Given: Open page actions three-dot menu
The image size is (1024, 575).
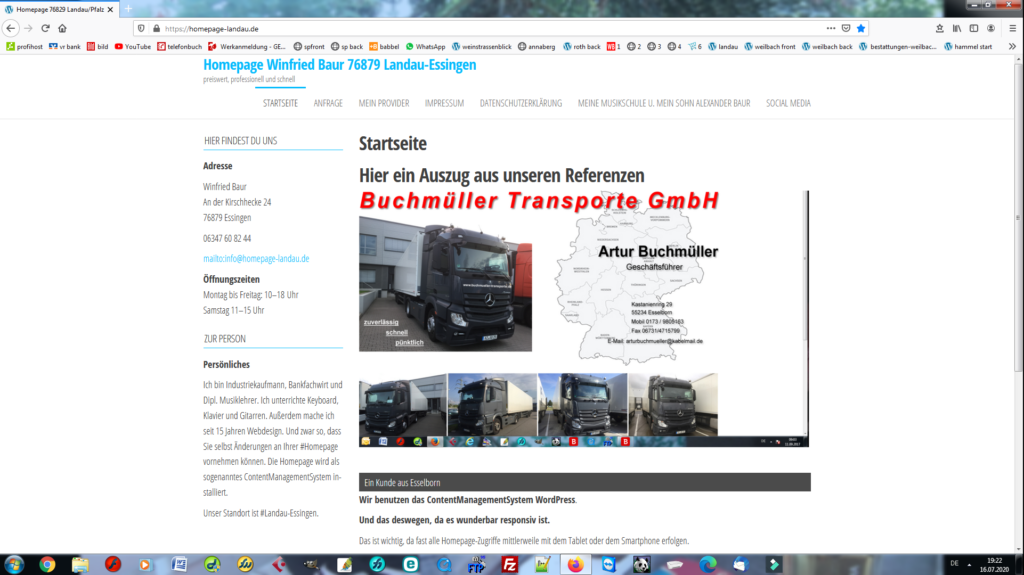Looking at the screenshot, I should point(831,28).
